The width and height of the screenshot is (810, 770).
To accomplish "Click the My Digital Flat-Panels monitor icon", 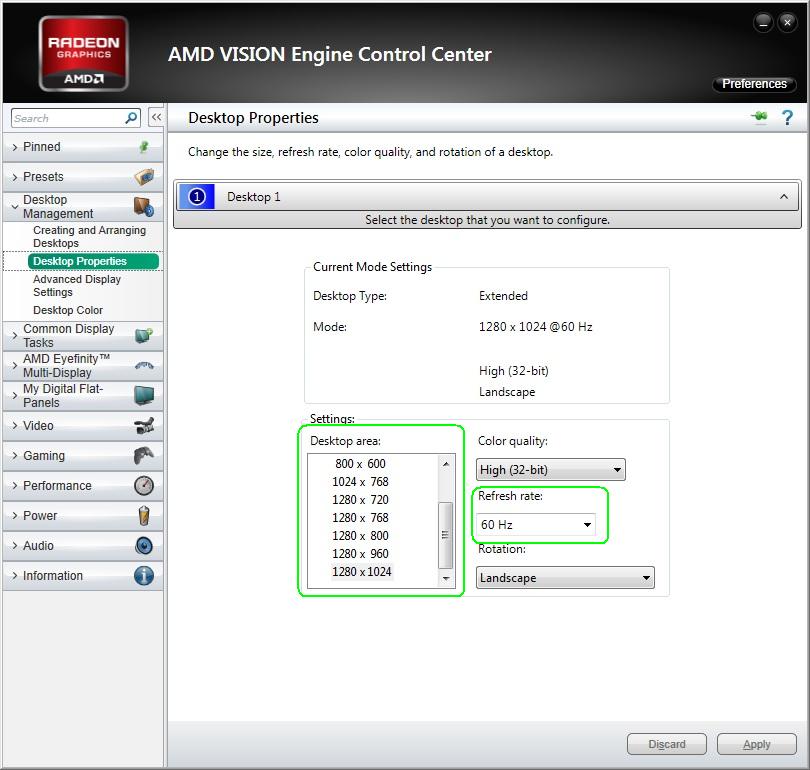I will coord(144,396).
